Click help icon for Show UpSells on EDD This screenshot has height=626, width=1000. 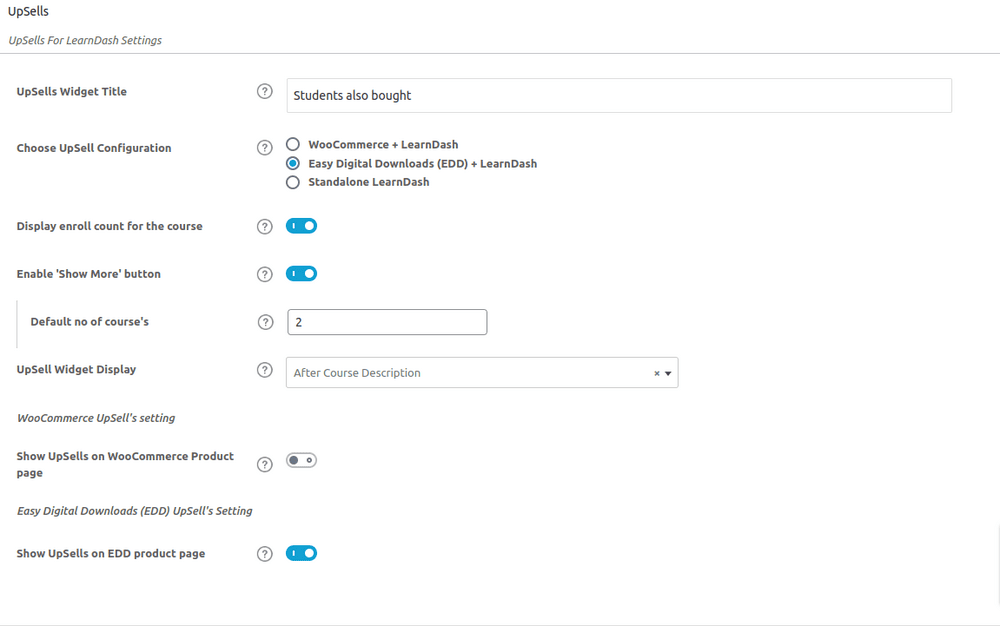[264, 553]
